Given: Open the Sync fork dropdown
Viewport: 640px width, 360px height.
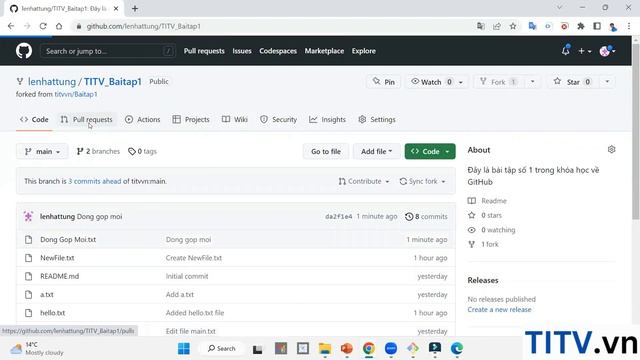Looking at the screenshot, I should click(x=422, y=181).
